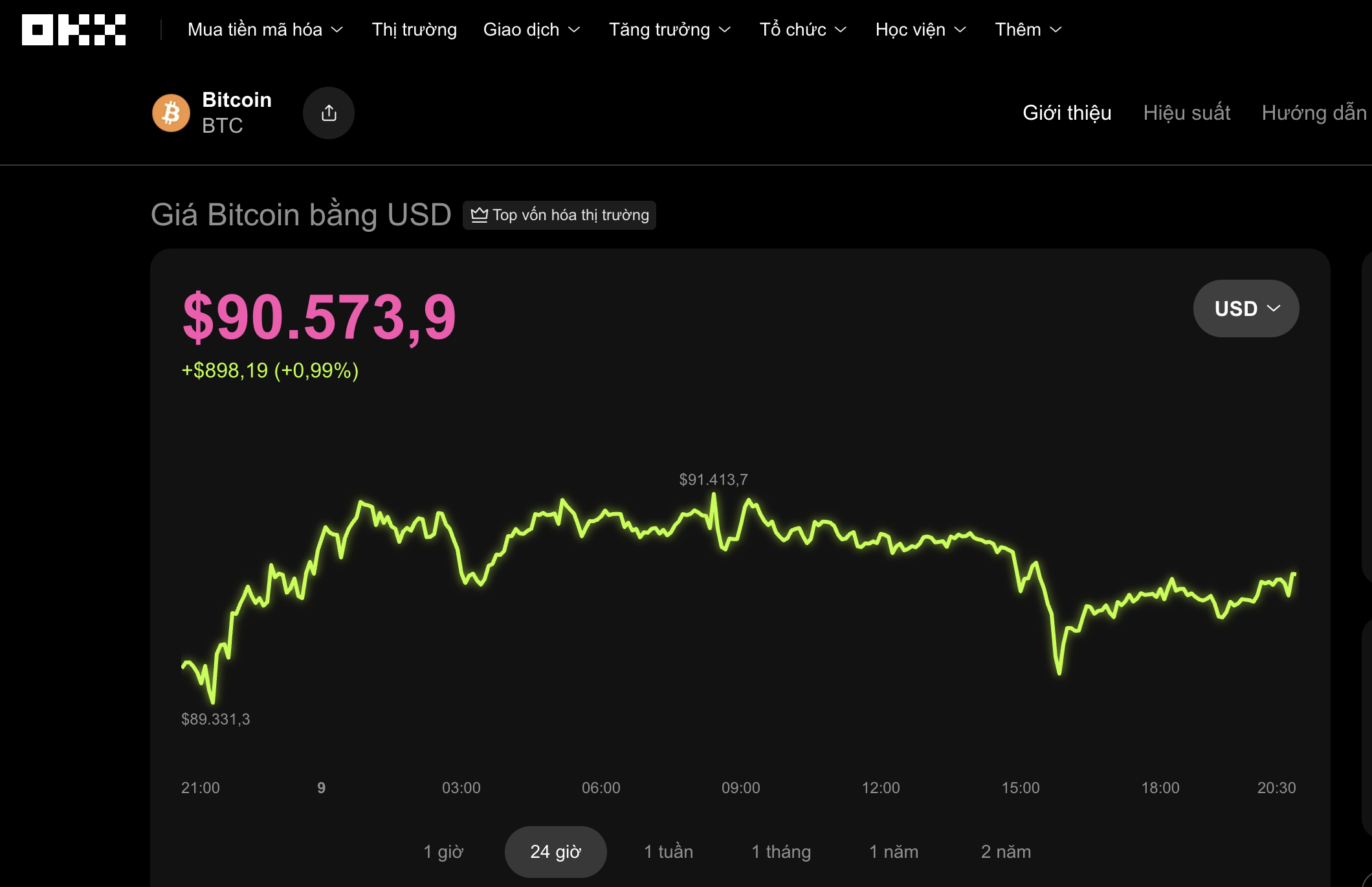The width and height of the screenshot is (1372, 887).
Task: Click the Bitcoin coin icon
Action: pyautogui.click(x=170, y=112)
